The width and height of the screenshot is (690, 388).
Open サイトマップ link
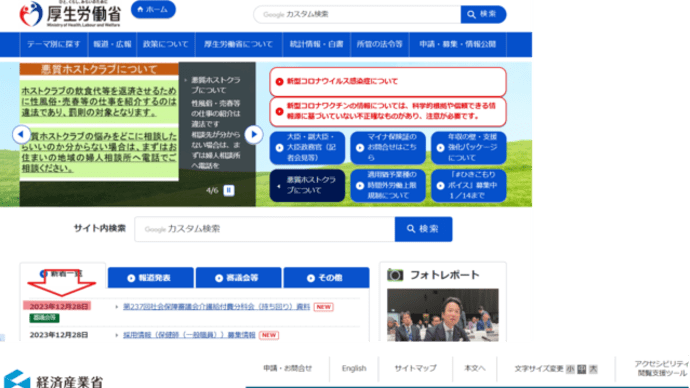[415, 368]
